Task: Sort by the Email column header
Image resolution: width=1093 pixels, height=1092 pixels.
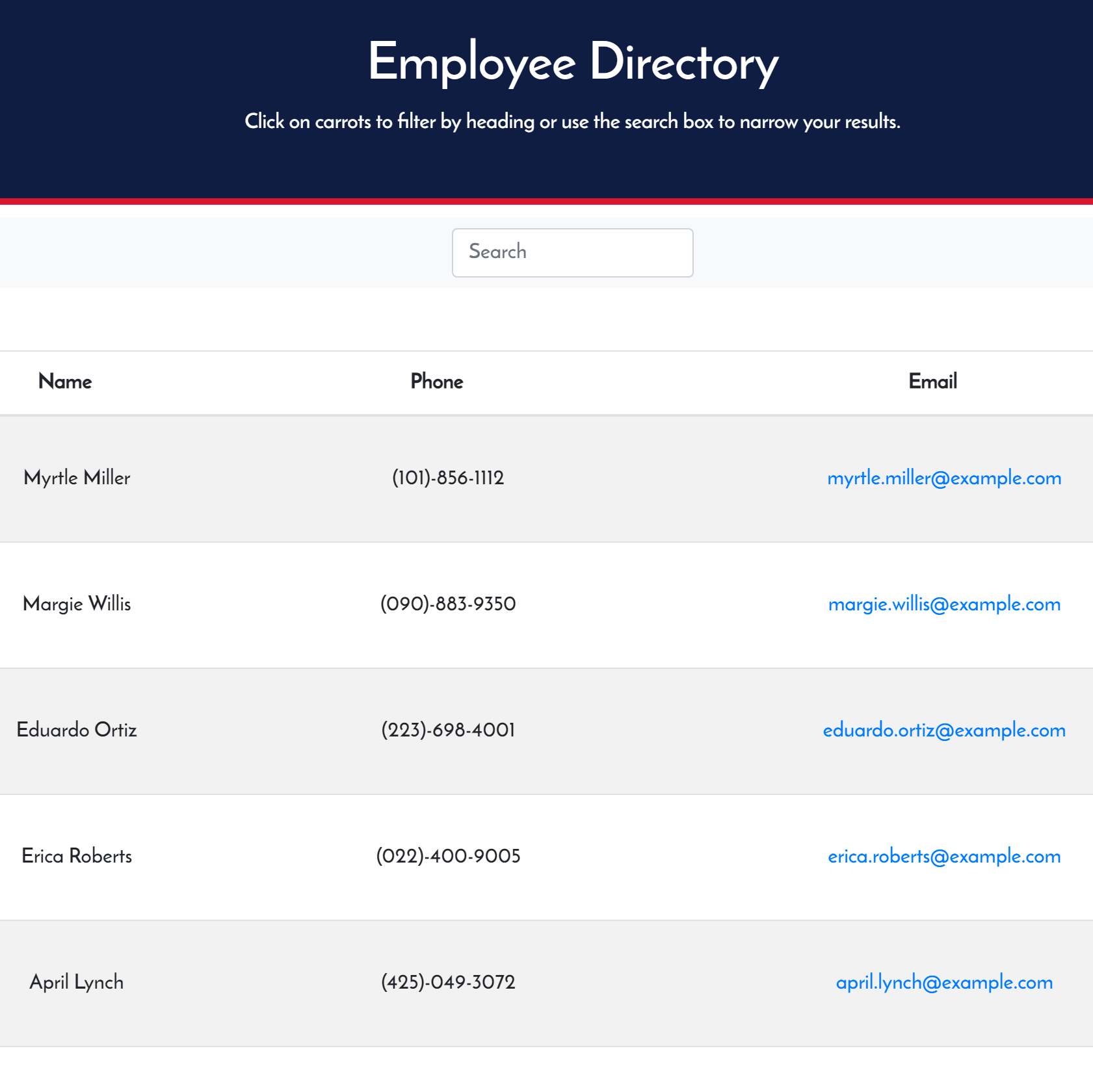Action: tap(932, 382)
